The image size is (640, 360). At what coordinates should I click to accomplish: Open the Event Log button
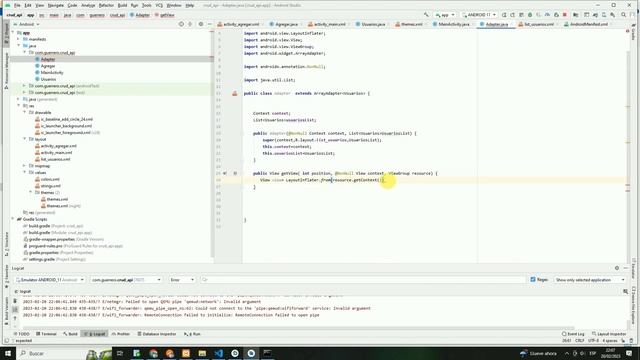(573, 334)
